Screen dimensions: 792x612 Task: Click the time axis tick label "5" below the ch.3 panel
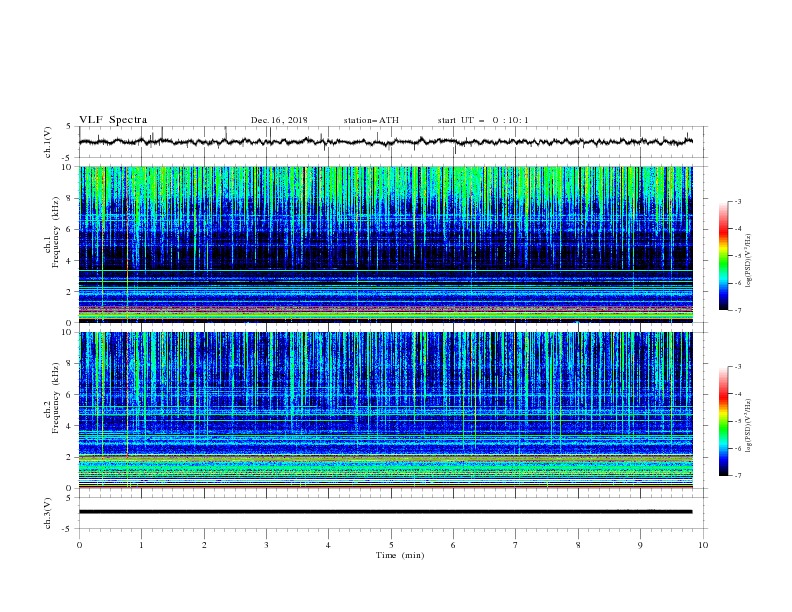pos(391,545)
